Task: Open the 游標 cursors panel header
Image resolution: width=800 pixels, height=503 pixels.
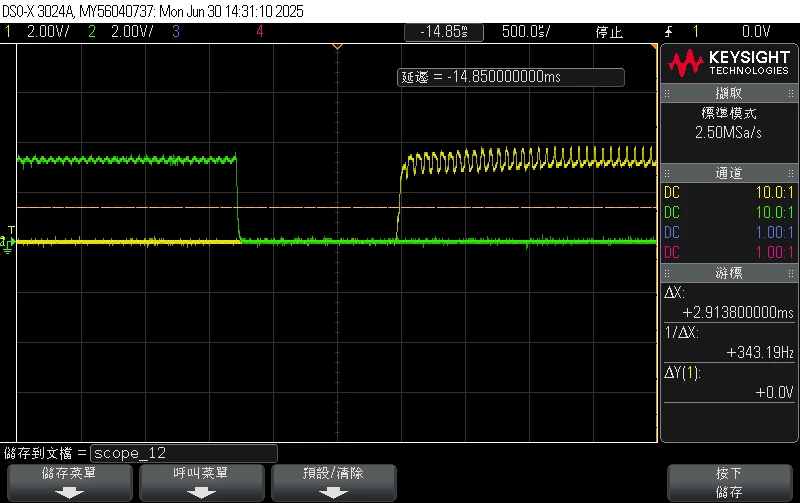Action: (729, 273)
